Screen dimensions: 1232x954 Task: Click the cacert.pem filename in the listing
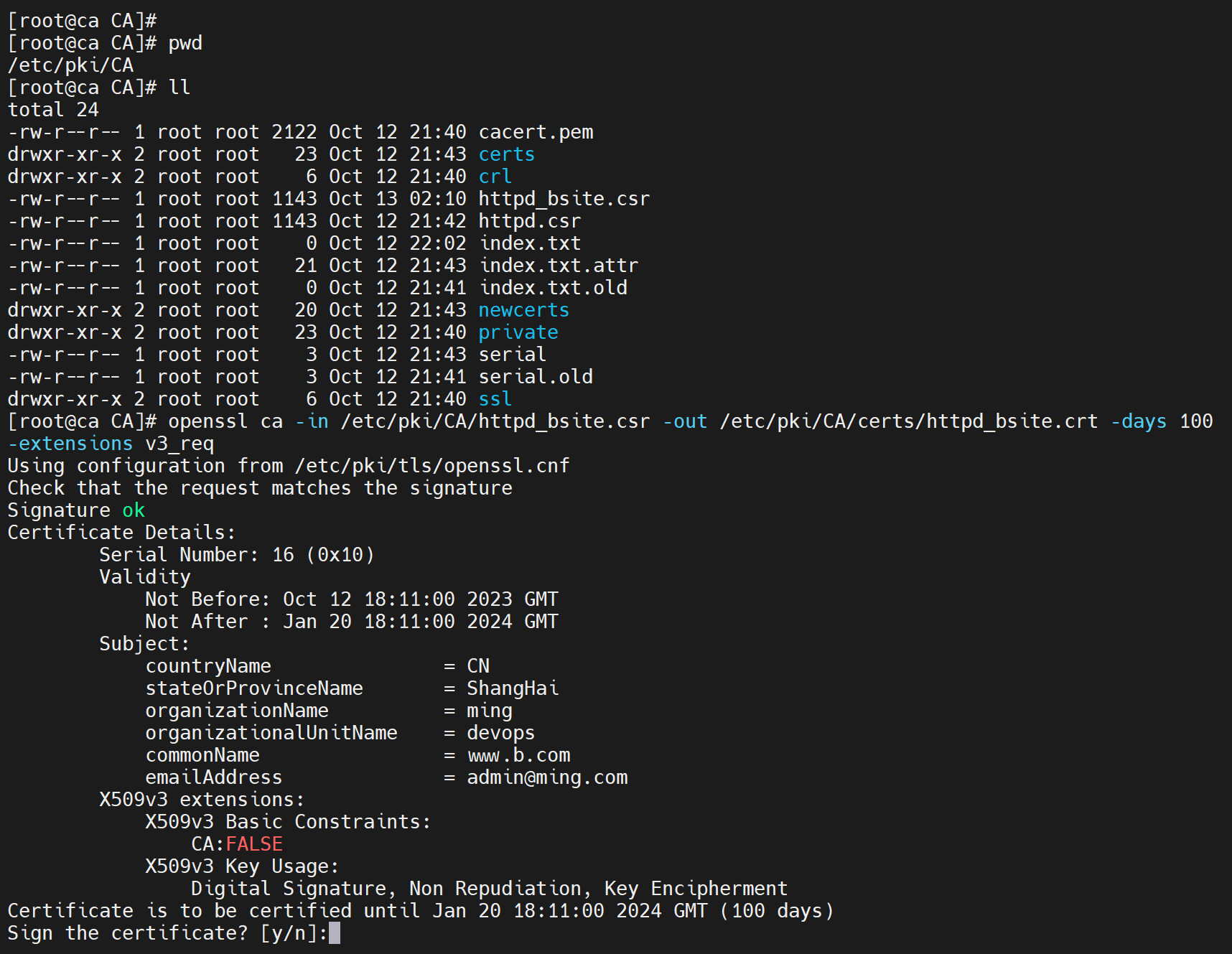point(536,132)
